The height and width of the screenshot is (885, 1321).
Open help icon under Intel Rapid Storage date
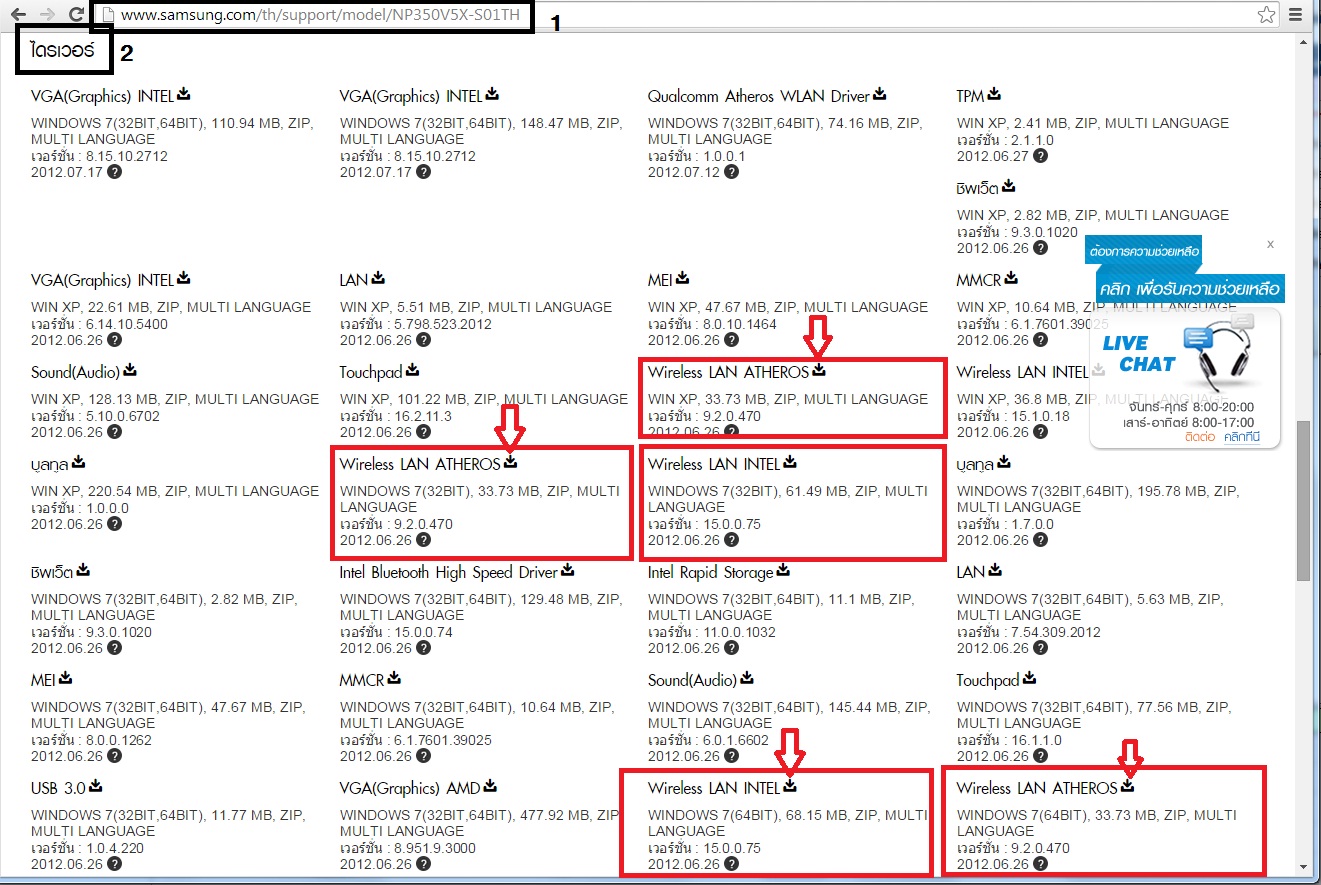click(732, 648)
